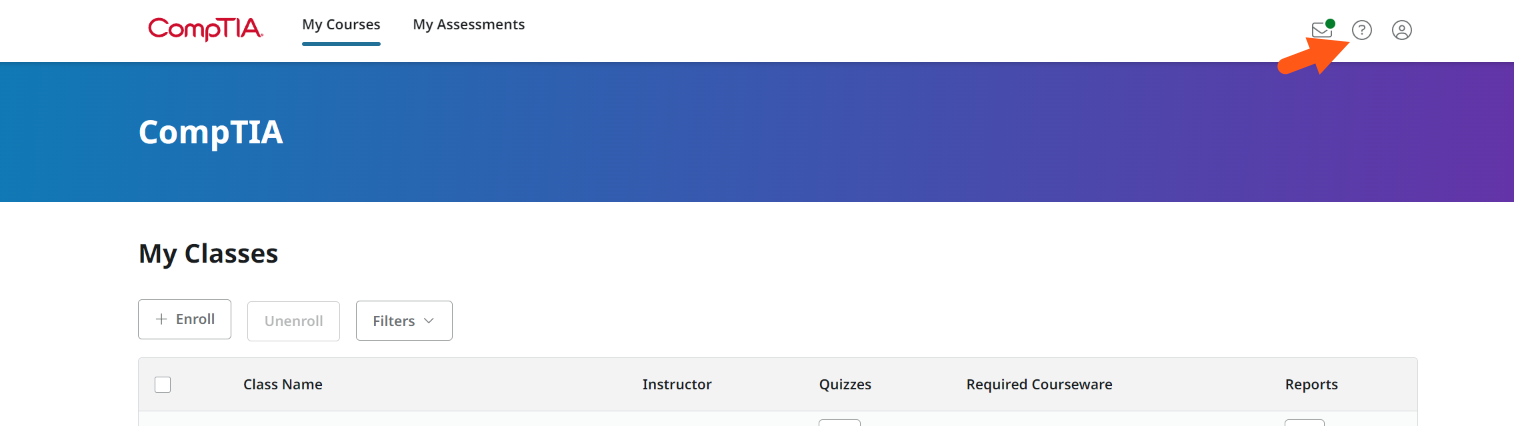Click the Reports column header
This screenshot has height=426, width=1514.
[x=1311, y=385]
